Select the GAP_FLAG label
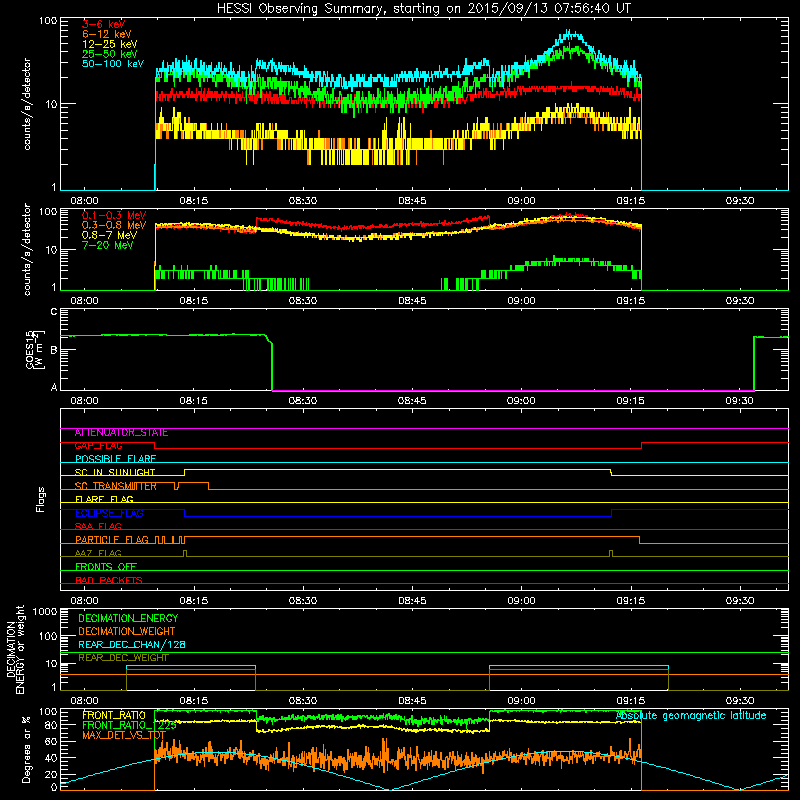 98,446
